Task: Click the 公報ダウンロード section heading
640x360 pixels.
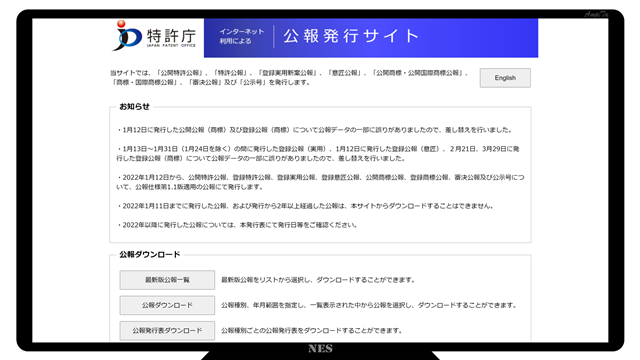Action: (x=149, y=254)
